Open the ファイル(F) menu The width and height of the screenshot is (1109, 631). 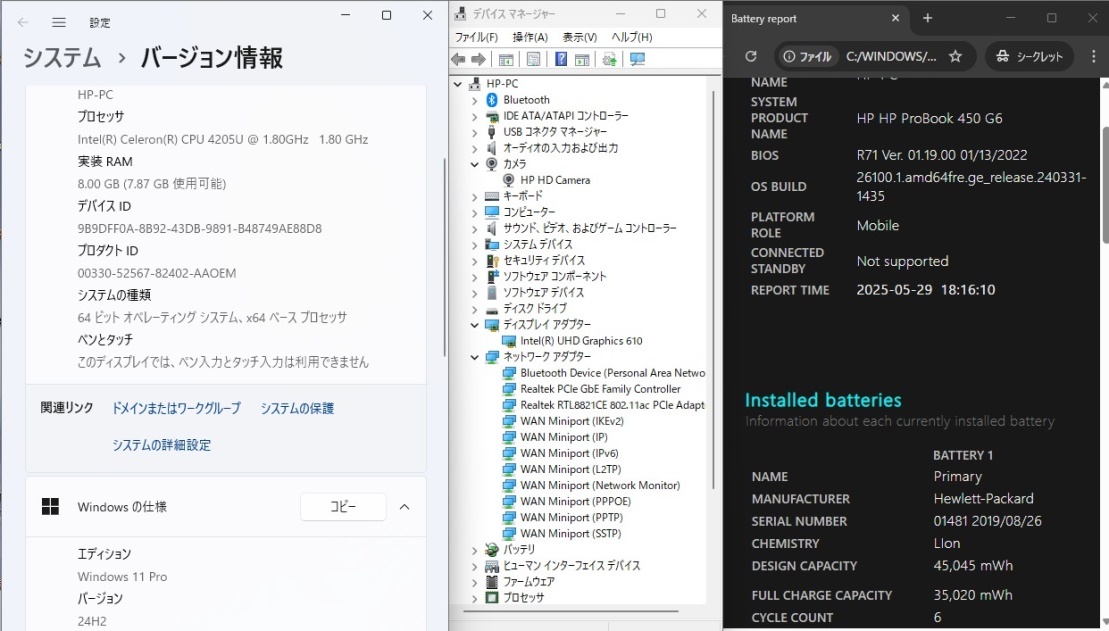(476, 37)
